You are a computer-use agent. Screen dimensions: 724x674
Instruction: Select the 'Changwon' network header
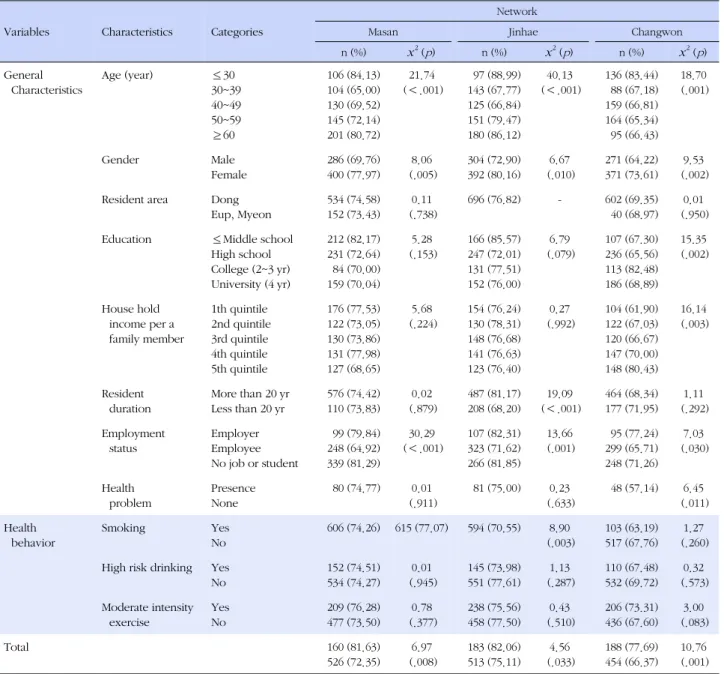pos(657,32)
